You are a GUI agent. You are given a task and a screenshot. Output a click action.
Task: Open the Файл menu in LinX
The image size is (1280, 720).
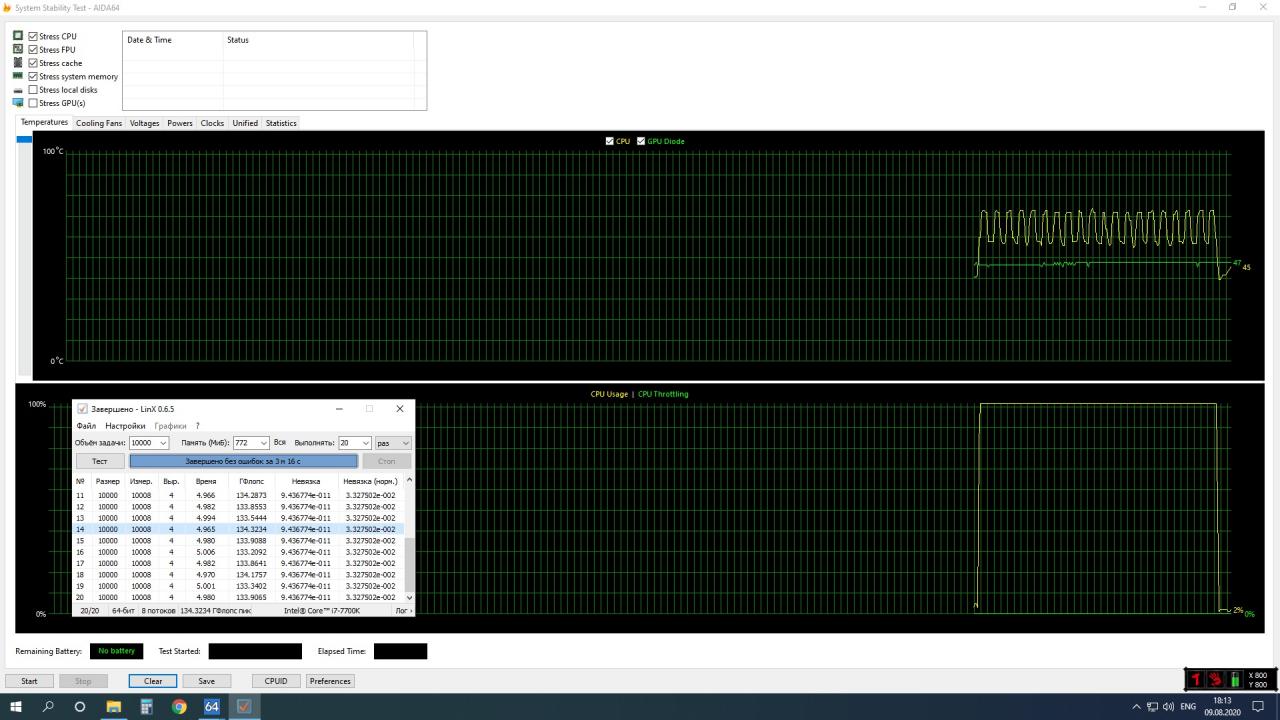(x=86, y=426)
